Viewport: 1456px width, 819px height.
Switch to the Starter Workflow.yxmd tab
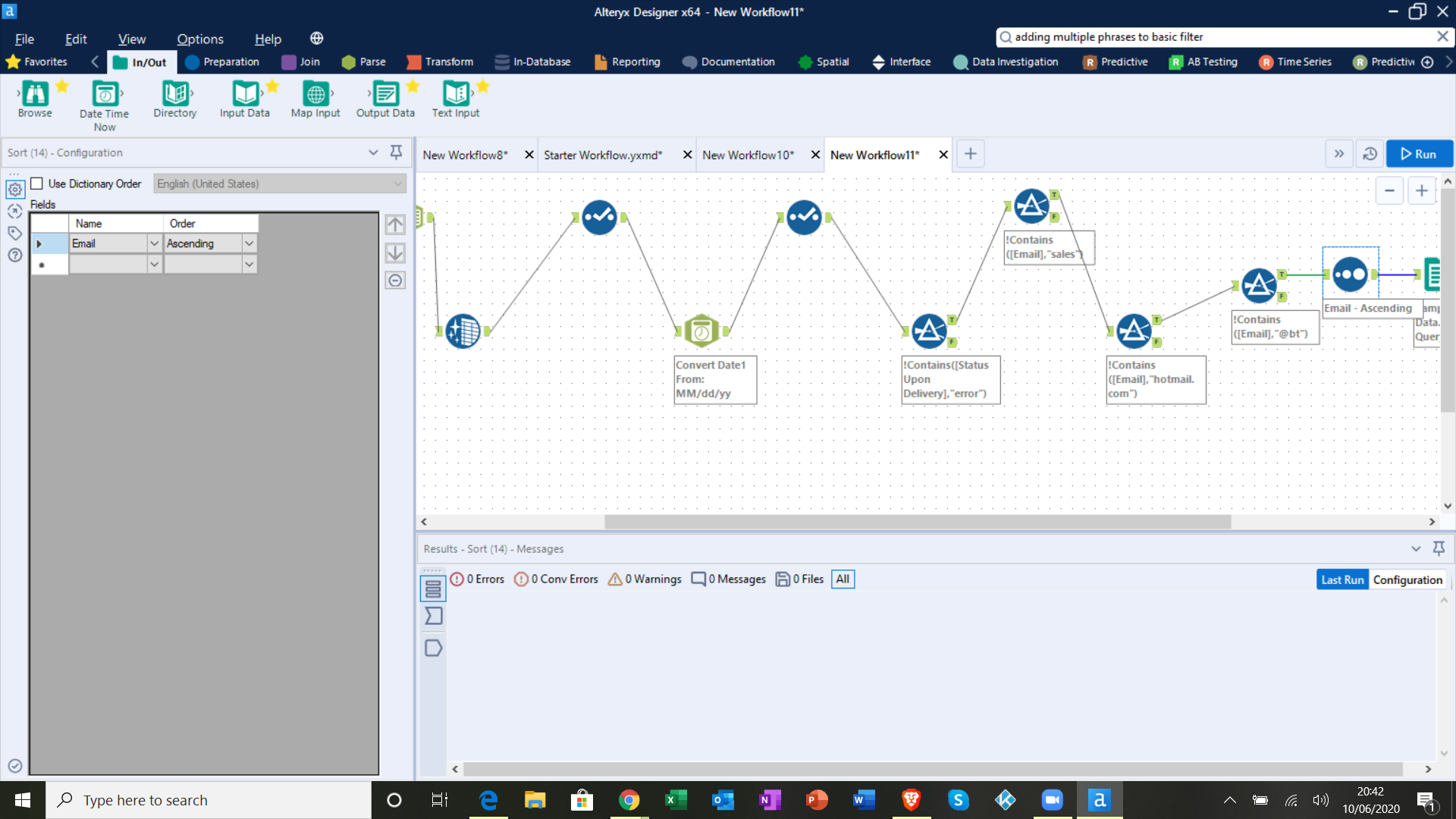603,155
